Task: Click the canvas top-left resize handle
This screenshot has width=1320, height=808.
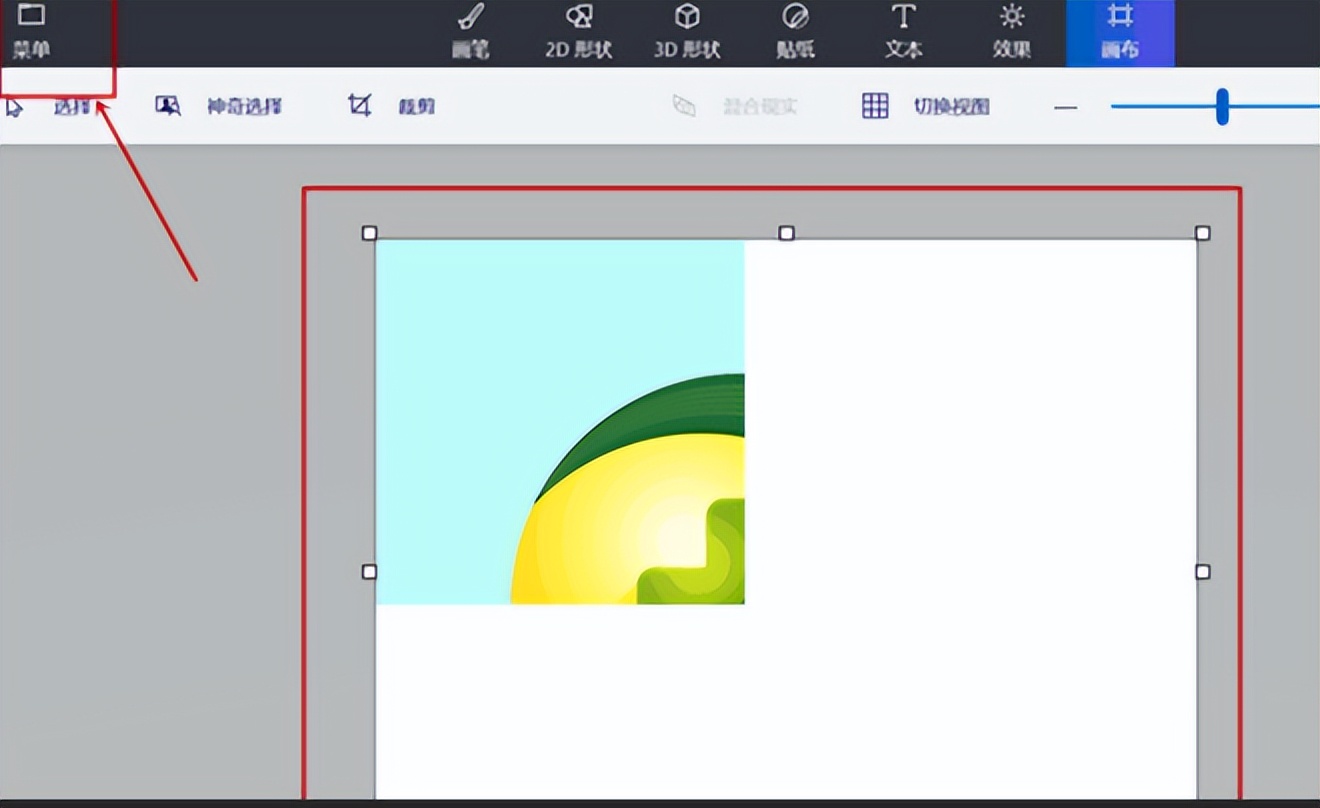Action: tap(369, 233)
